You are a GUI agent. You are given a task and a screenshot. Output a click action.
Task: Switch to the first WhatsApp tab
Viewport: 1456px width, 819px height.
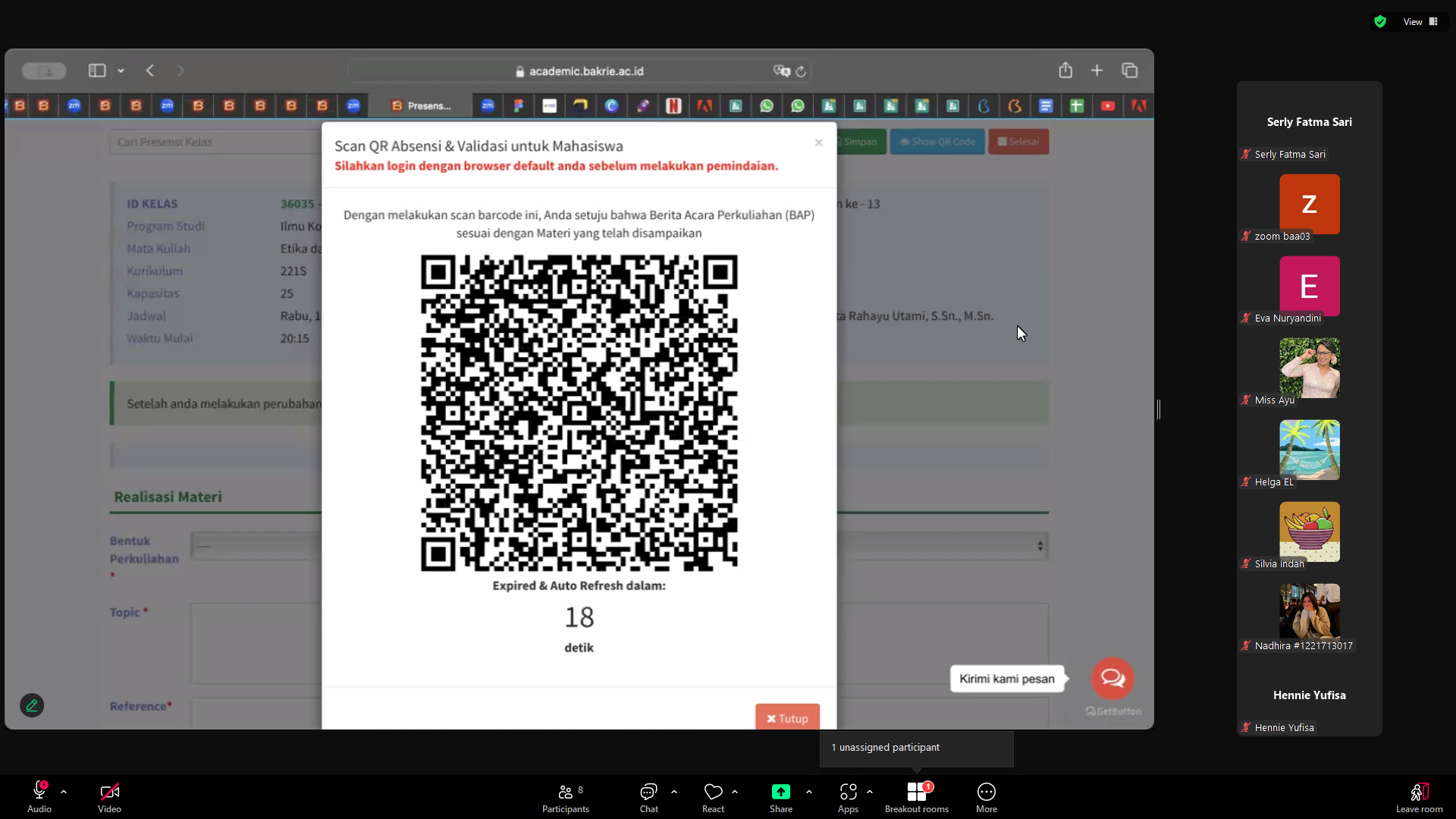pos(767,105)
